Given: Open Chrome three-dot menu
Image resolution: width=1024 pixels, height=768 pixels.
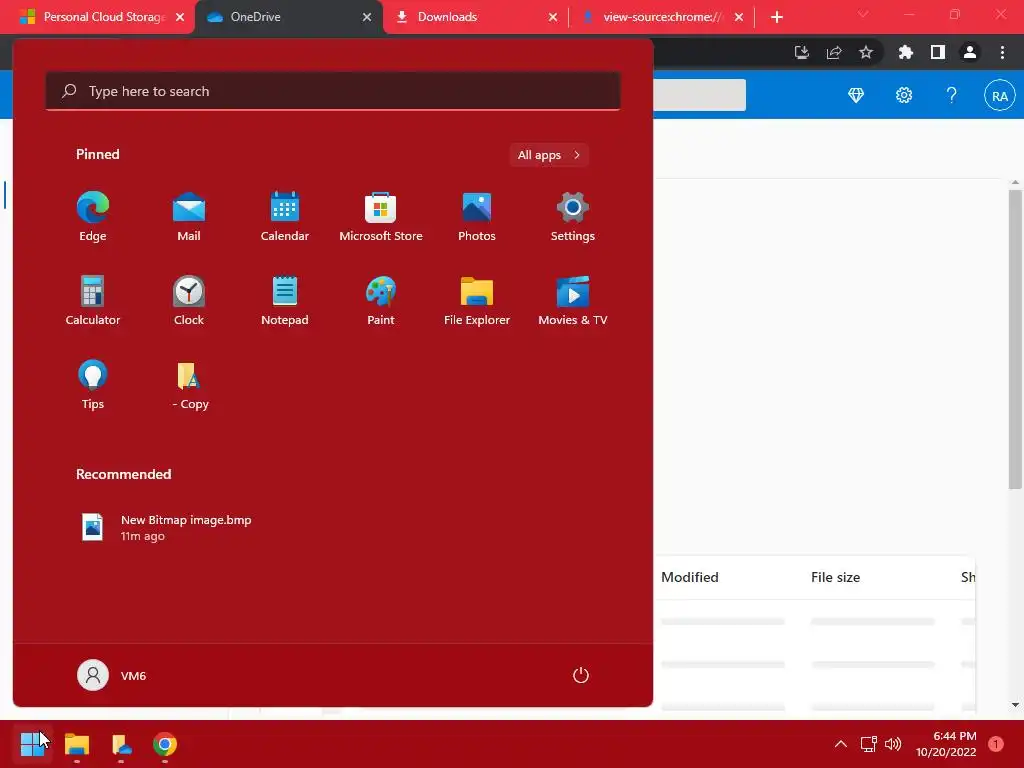Looking at the screenshot, I should pos(1002,52).
